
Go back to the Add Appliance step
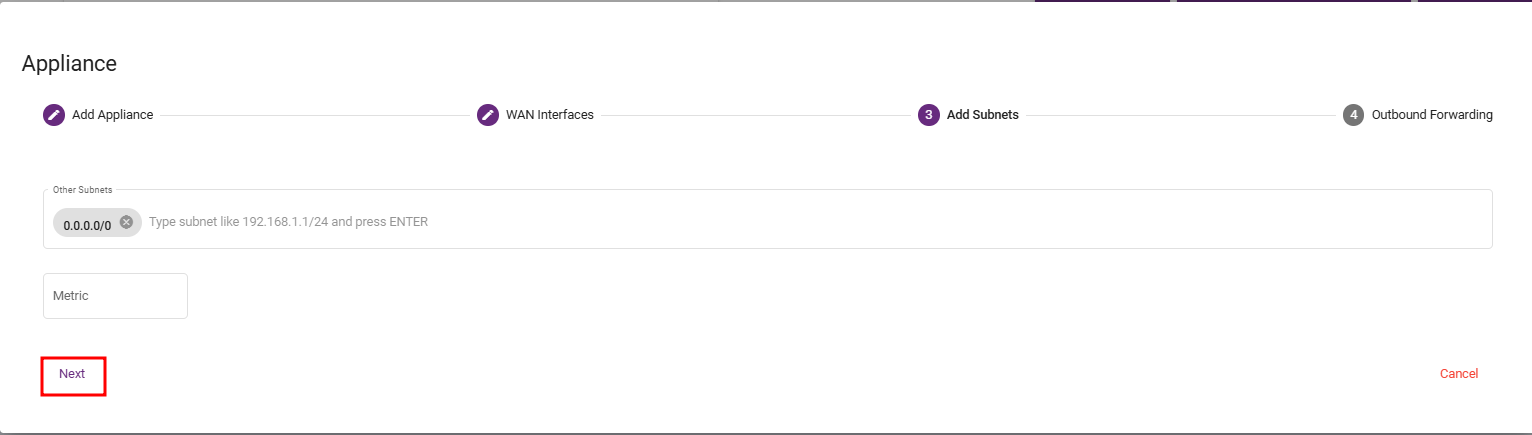(x=112, y=115)
